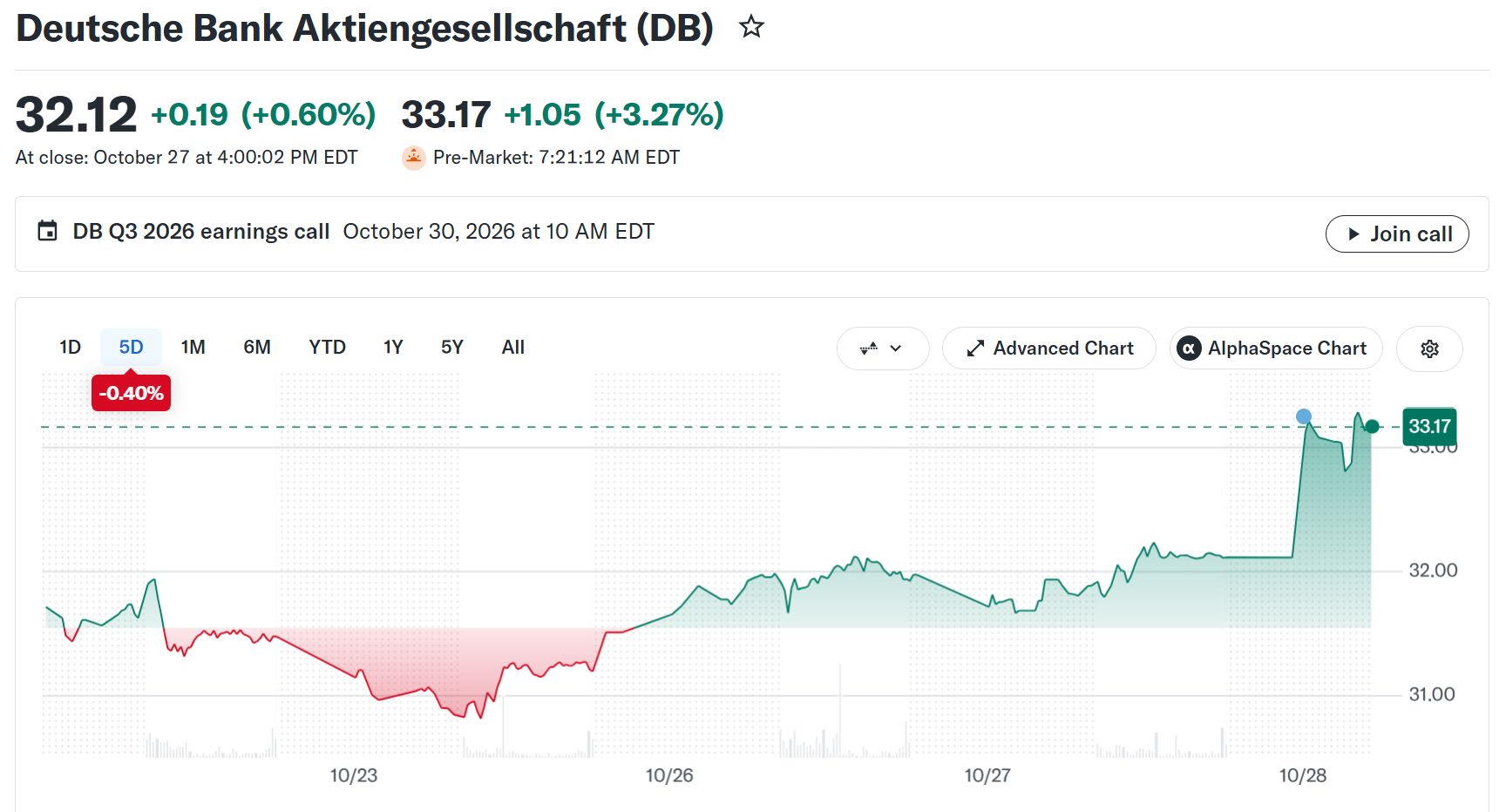Click the 32.00 price axis label

pos(1433,570)
